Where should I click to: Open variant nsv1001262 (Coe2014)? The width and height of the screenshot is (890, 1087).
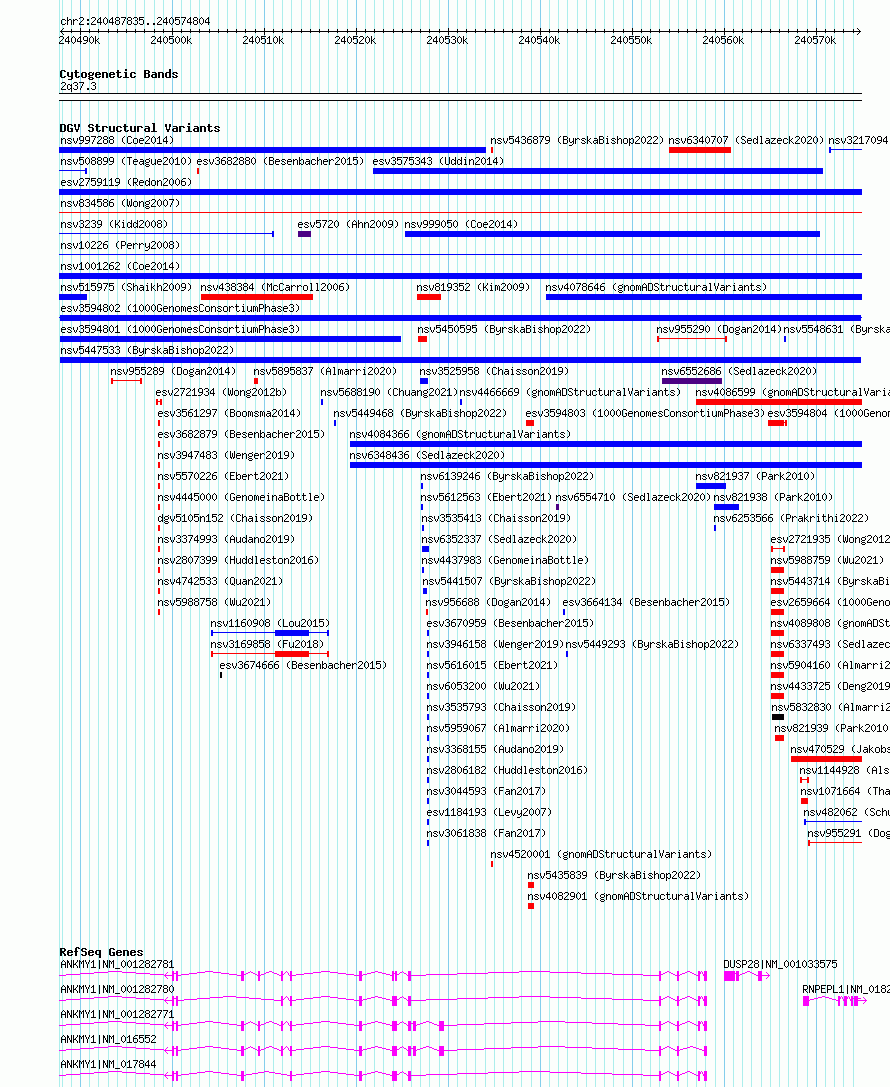[120, 266]
